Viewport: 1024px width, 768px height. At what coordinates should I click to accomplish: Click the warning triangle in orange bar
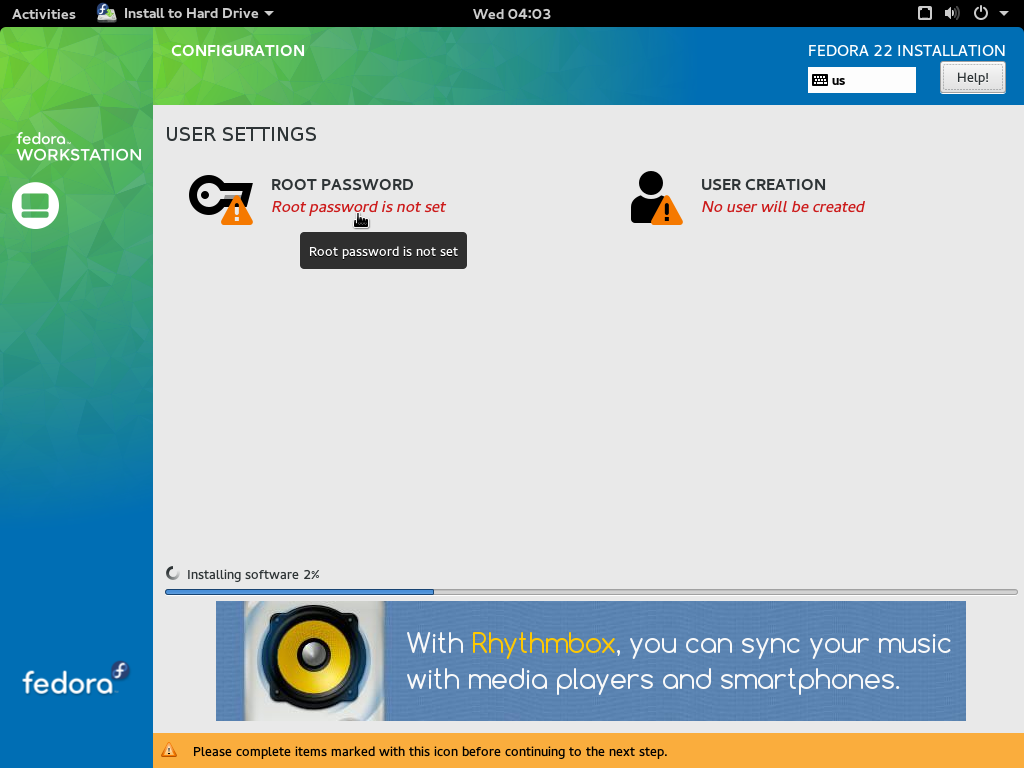pos(169,750)
